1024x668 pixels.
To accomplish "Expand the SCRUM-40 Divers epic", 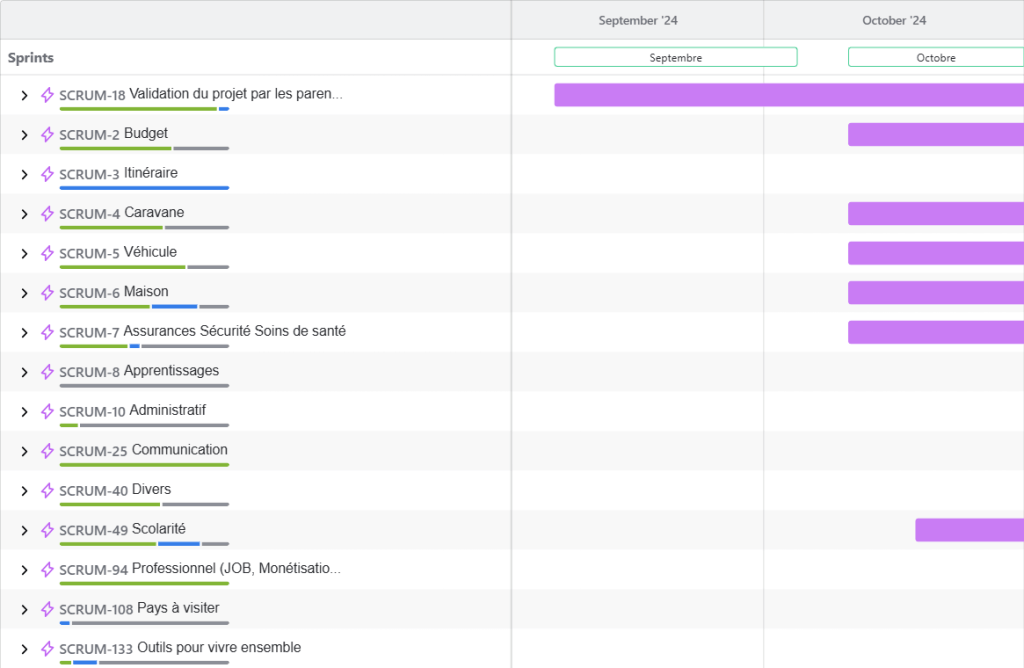I will coord(25,490).
